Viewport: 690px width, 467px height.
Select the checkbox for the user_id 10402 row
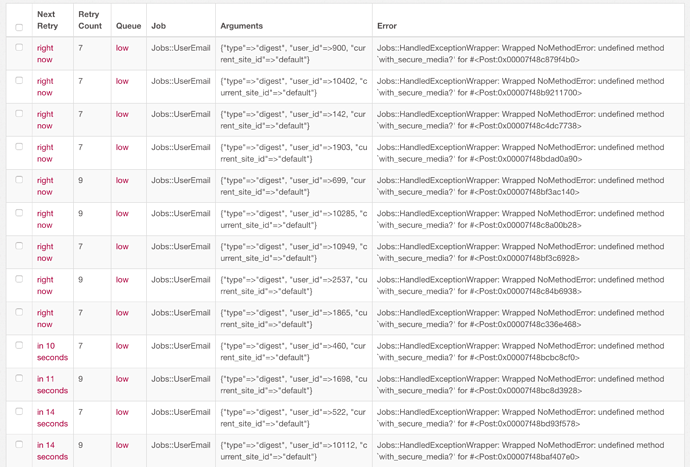point(19,80)
